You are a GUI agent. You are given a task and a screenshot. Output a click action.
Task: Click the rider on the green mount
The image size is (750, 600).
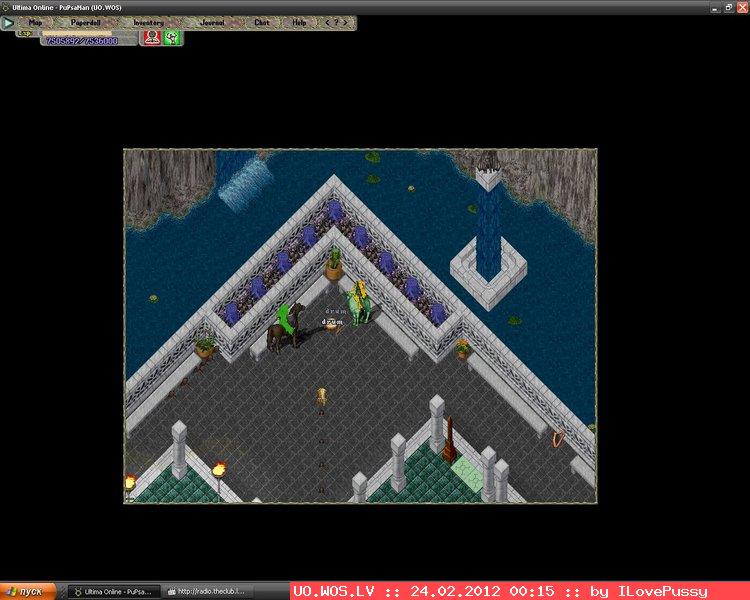pyautogui.click(x=359, y=303)
